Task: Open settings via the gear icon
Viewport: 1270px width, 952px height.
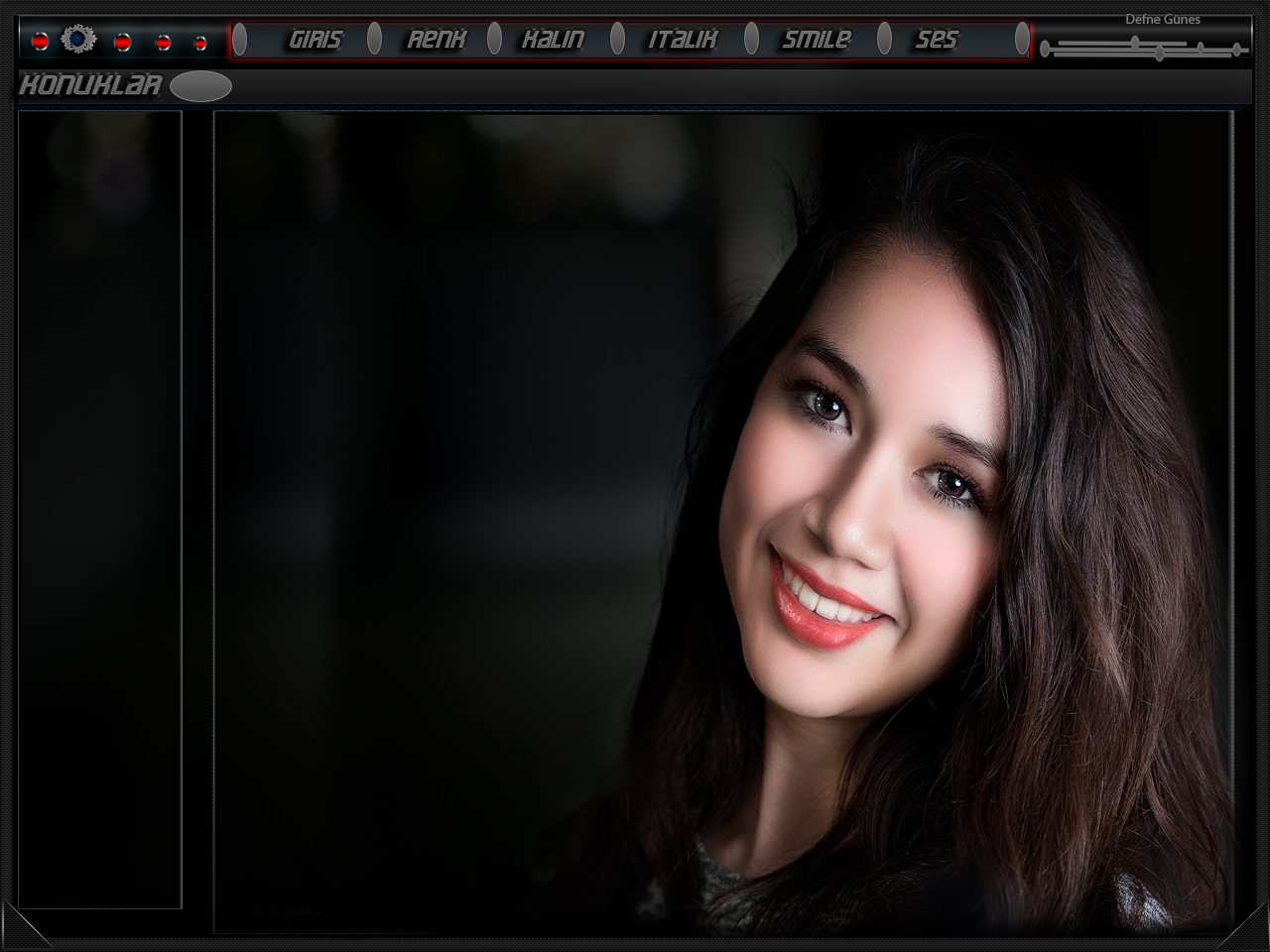Action: point(78,40)
